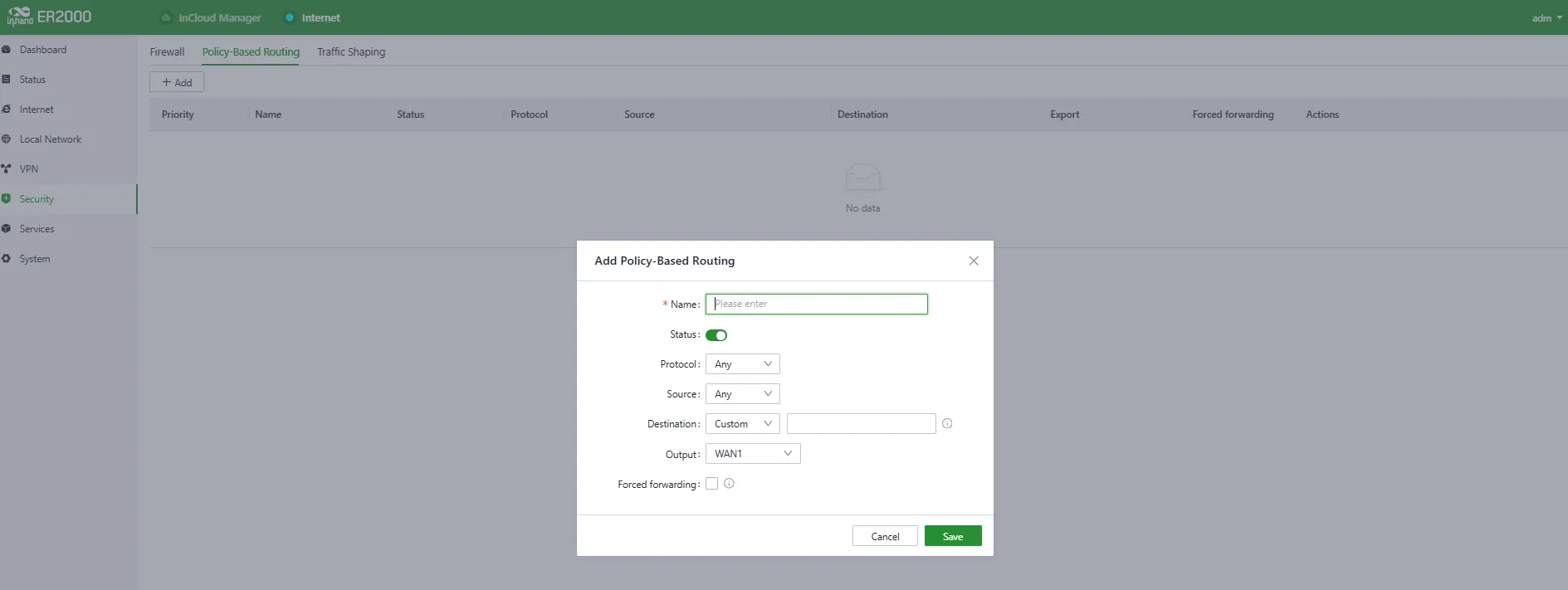Click the Internet label in header
This screenshot has height=590, width=1568.
point(320,17)
